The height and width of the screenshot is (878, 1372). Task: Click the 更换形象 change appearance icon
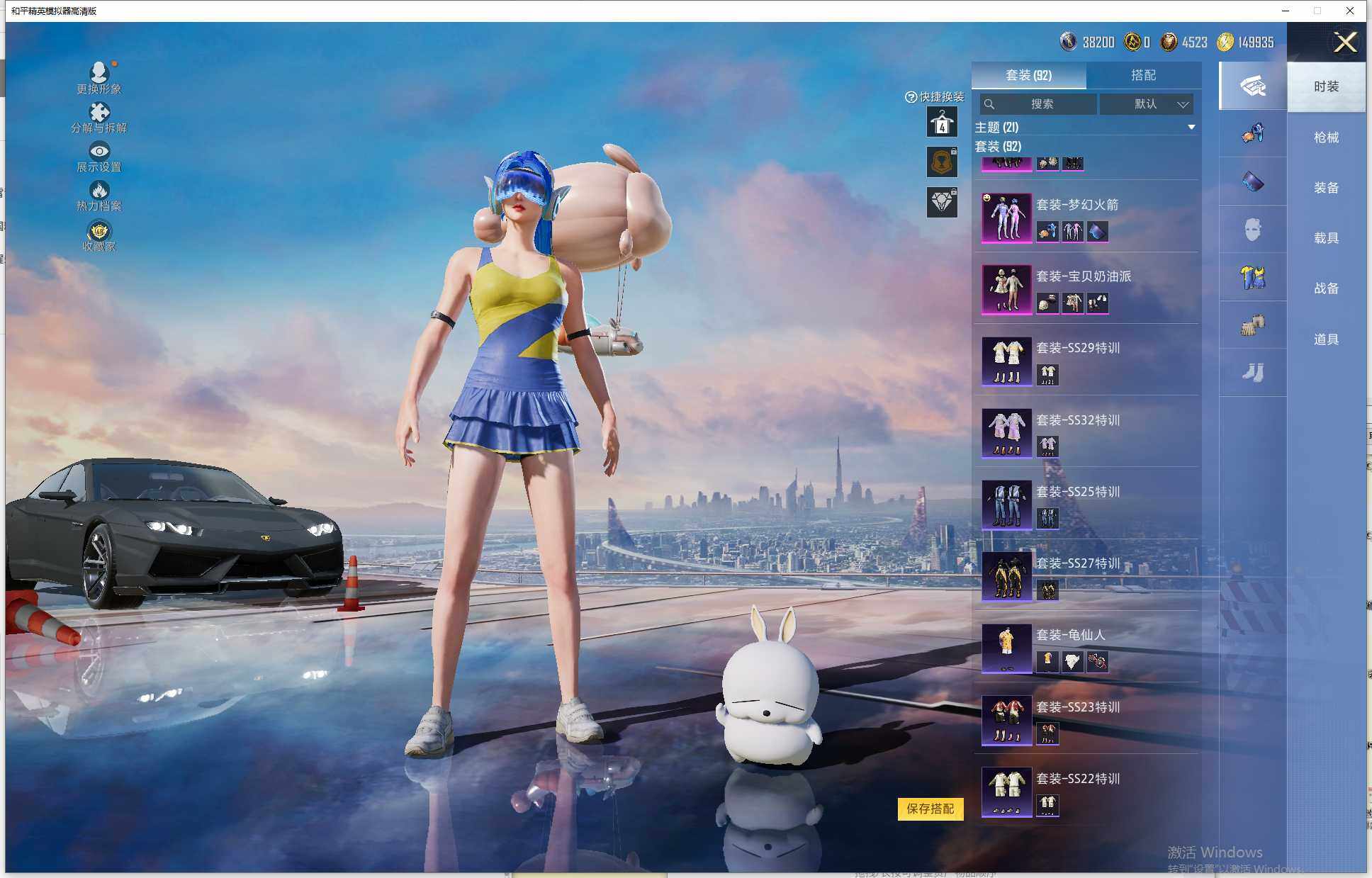point(99,72)
